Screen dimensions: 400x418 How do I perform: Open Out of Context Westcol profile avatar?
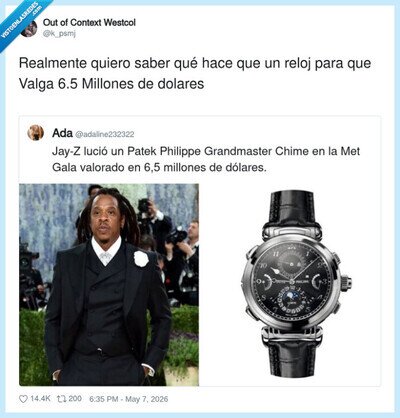point(29,29)
